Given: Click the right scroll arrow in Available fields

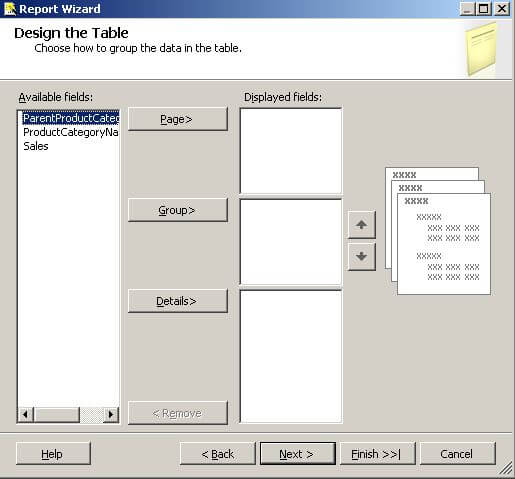Looking at the screenshot, I should 111,415.
